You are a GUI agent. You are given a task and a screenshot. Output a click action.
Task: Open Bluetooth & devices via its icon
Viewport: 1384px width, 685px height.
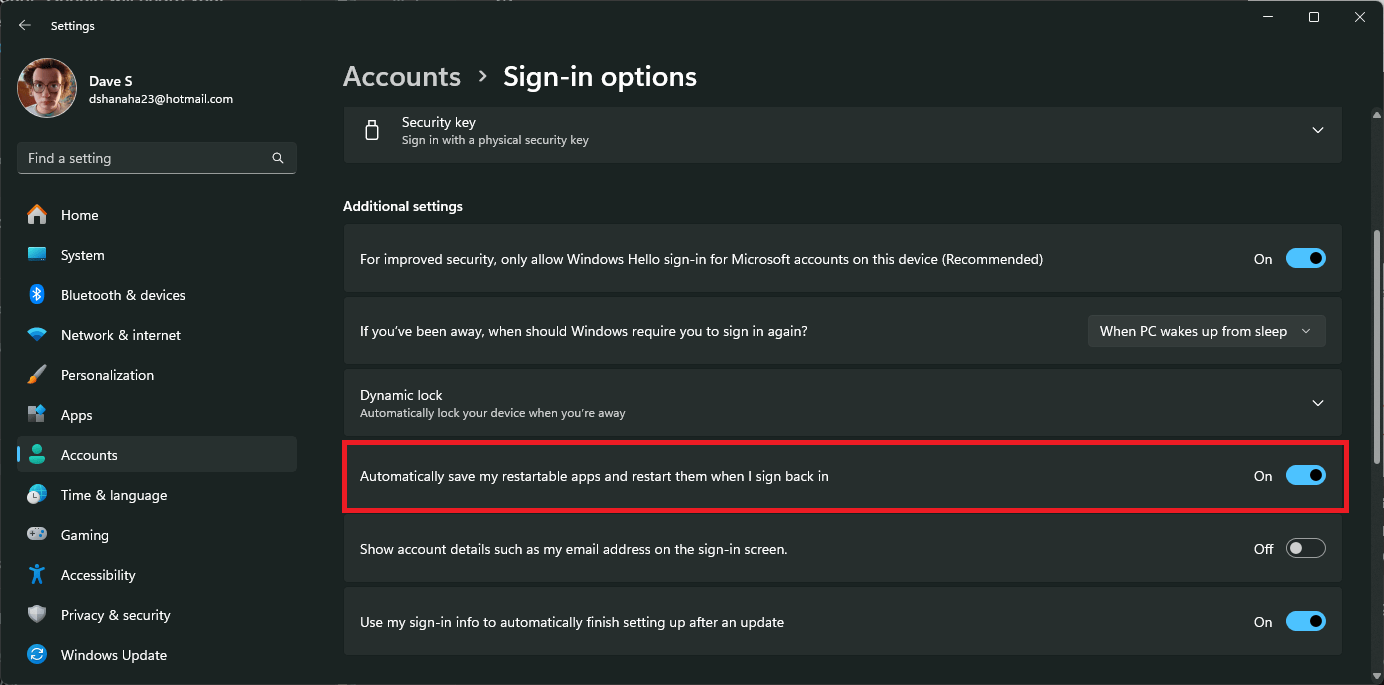pyautogui.click(x=37, y=295)
